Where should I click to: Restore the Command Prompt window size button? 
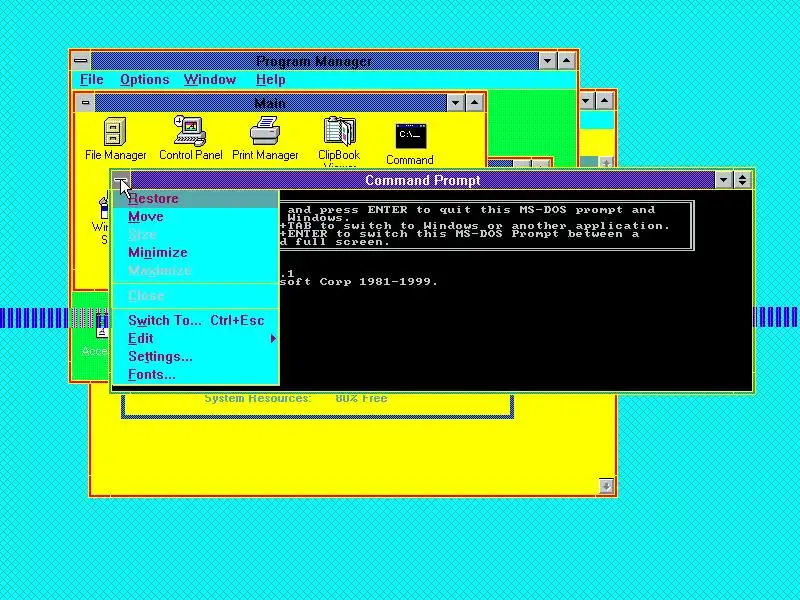(742, 180)
